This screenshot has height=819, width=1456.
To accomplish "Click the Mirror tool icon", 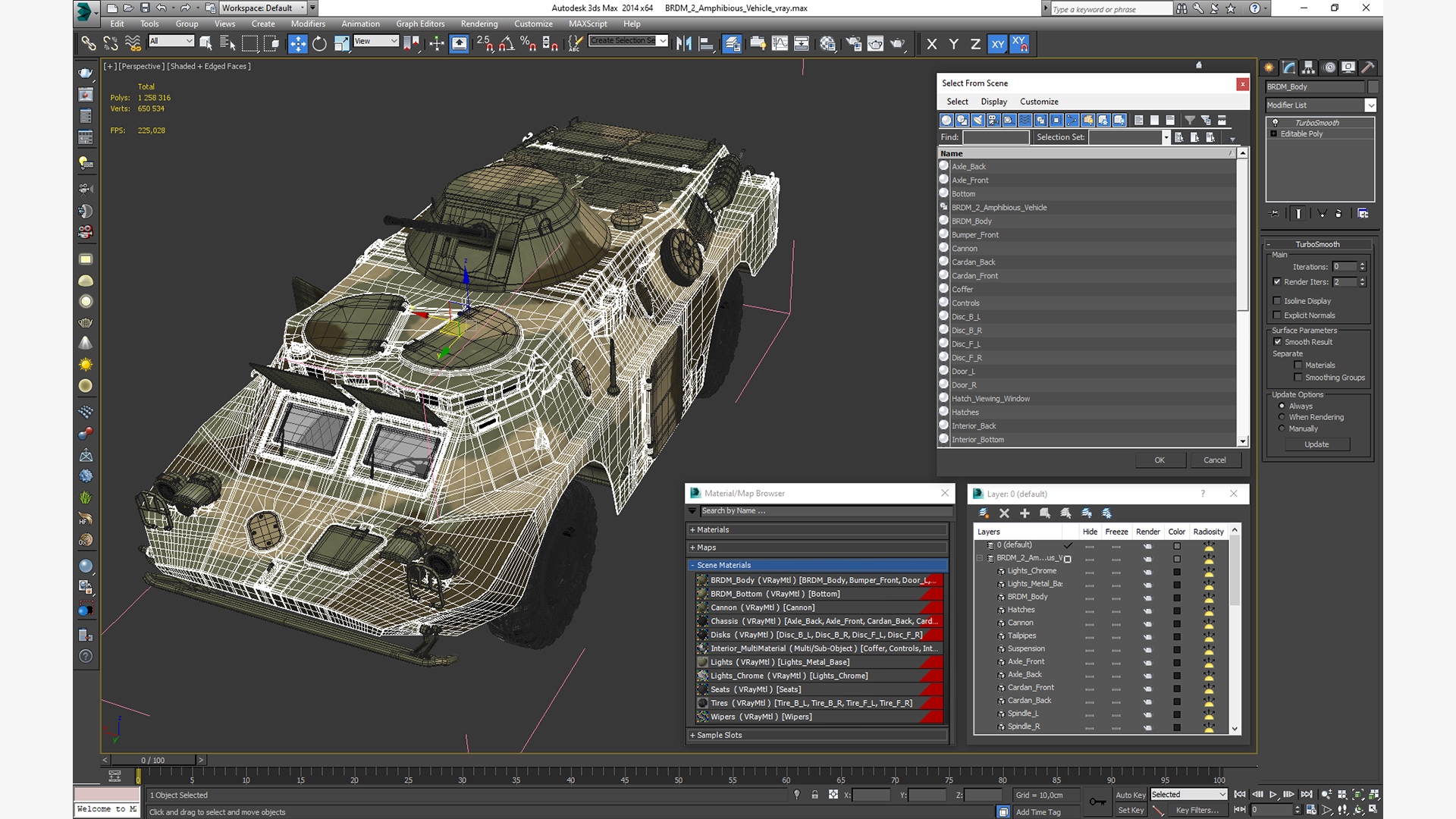I will point(684,44).
